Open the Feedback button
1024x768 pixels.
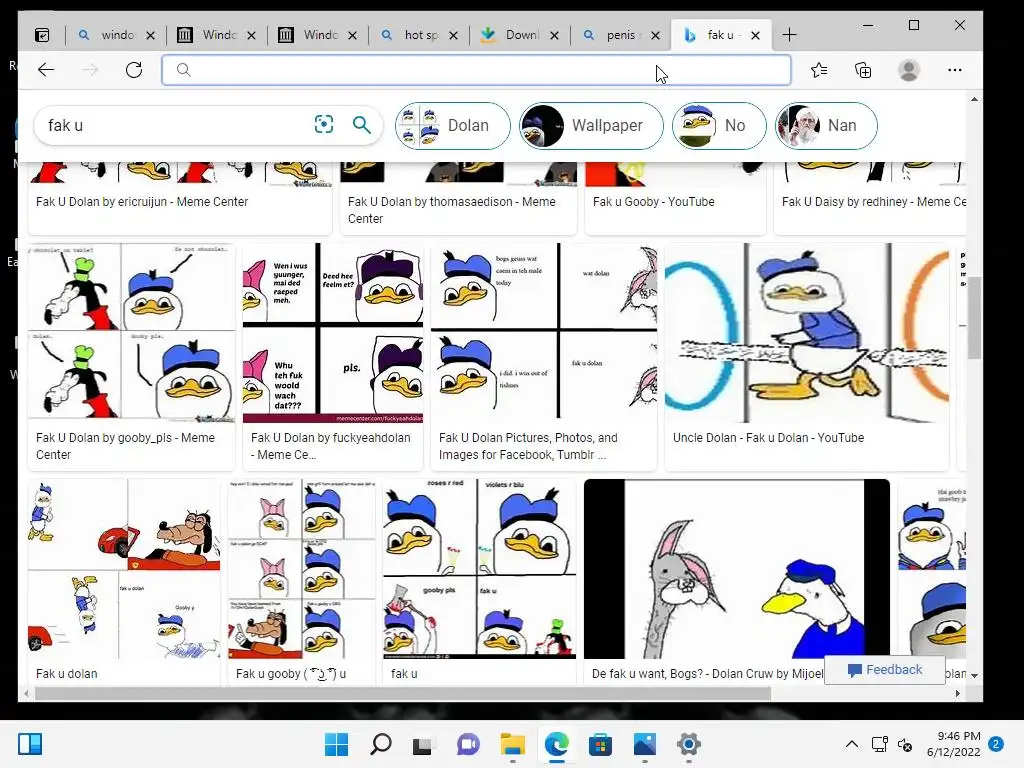[x=885, y=669]
